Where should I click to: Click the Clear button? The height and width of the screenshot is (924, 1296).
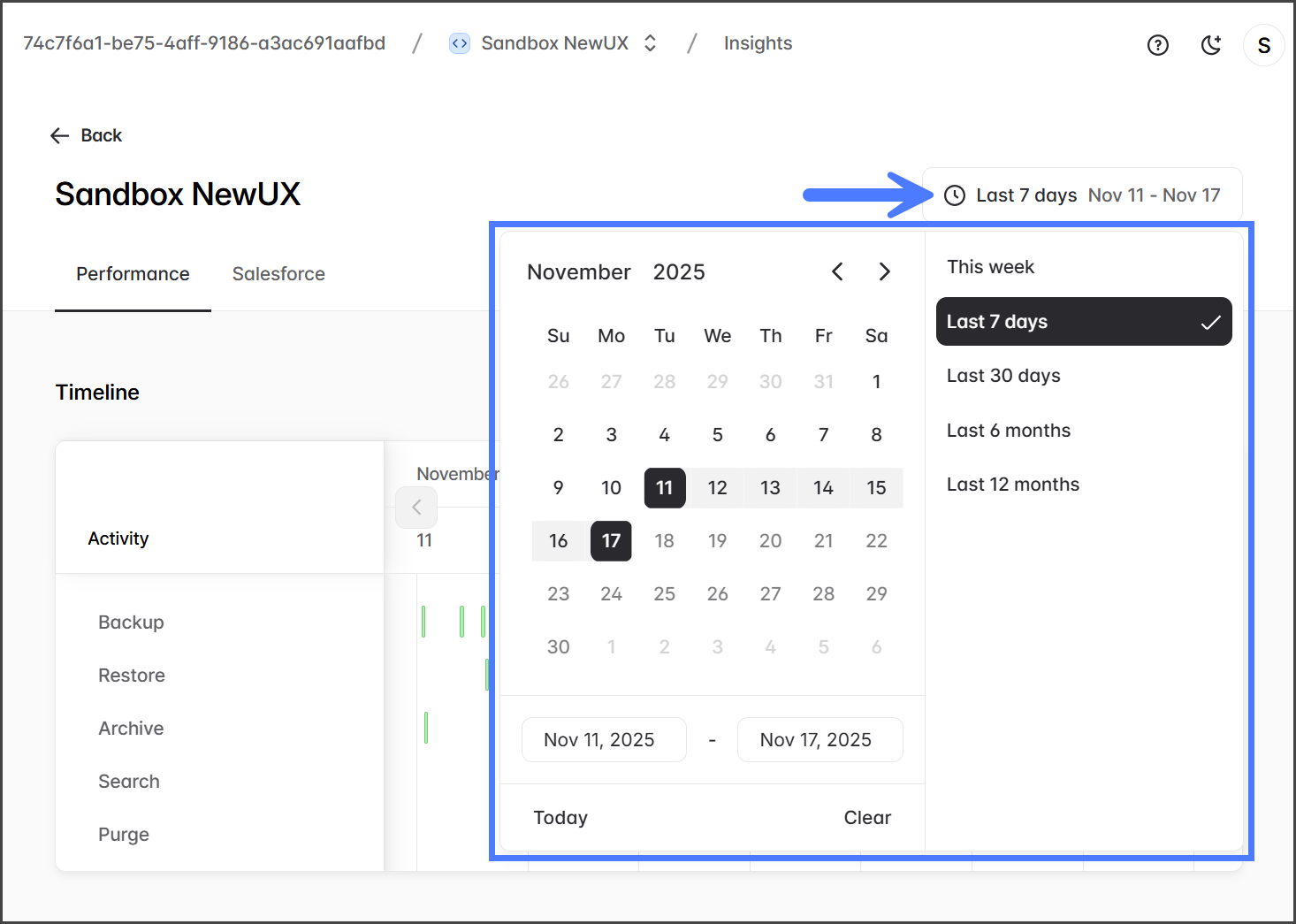click(x=866, y=818)
